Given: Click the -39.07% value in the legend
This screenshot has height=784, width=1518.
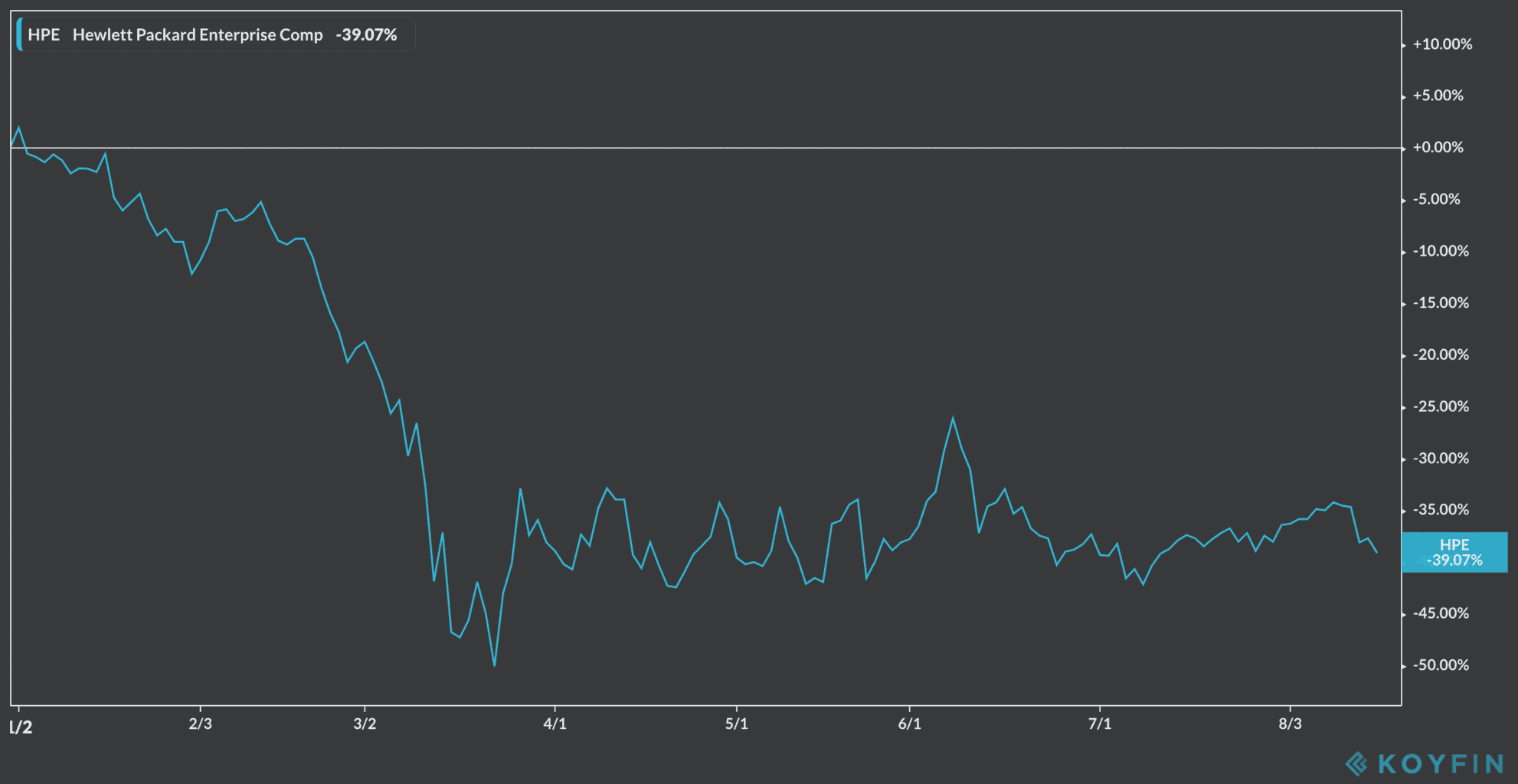Looking at the screenshot, I should [366, 35].
